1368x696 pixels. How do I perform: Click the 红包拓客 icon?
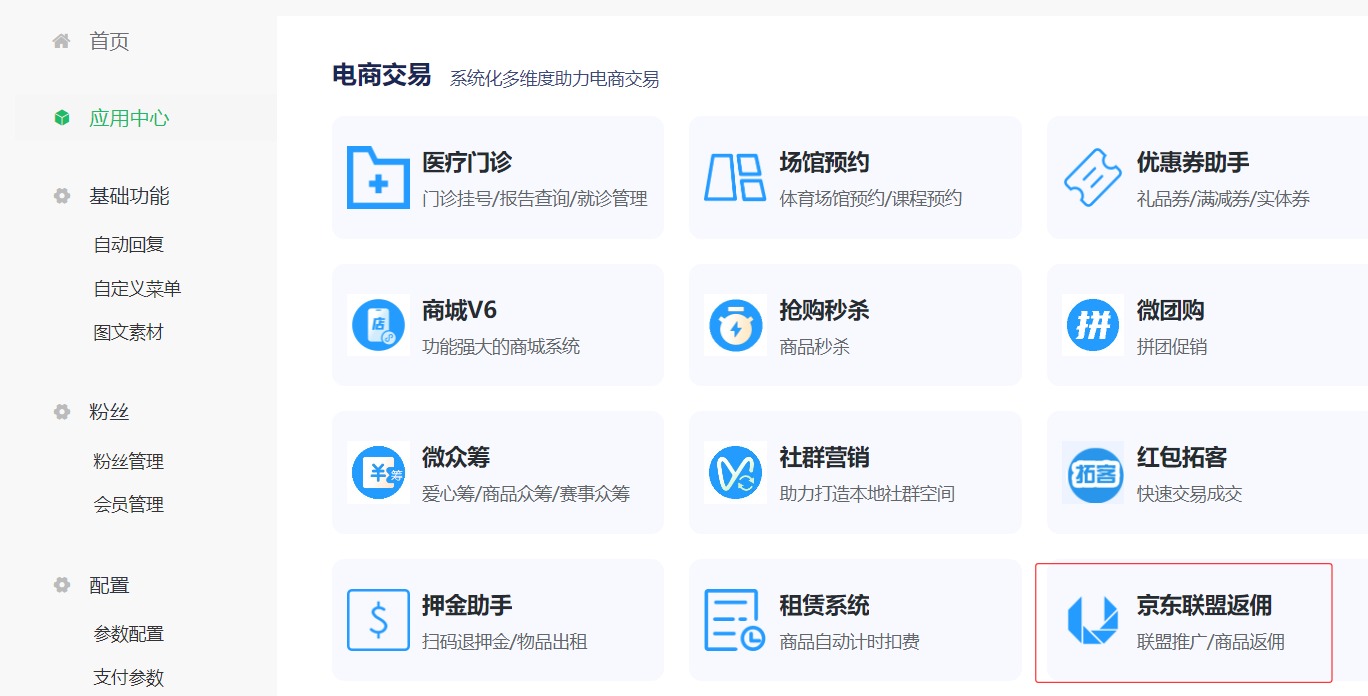coord(1093,472)
